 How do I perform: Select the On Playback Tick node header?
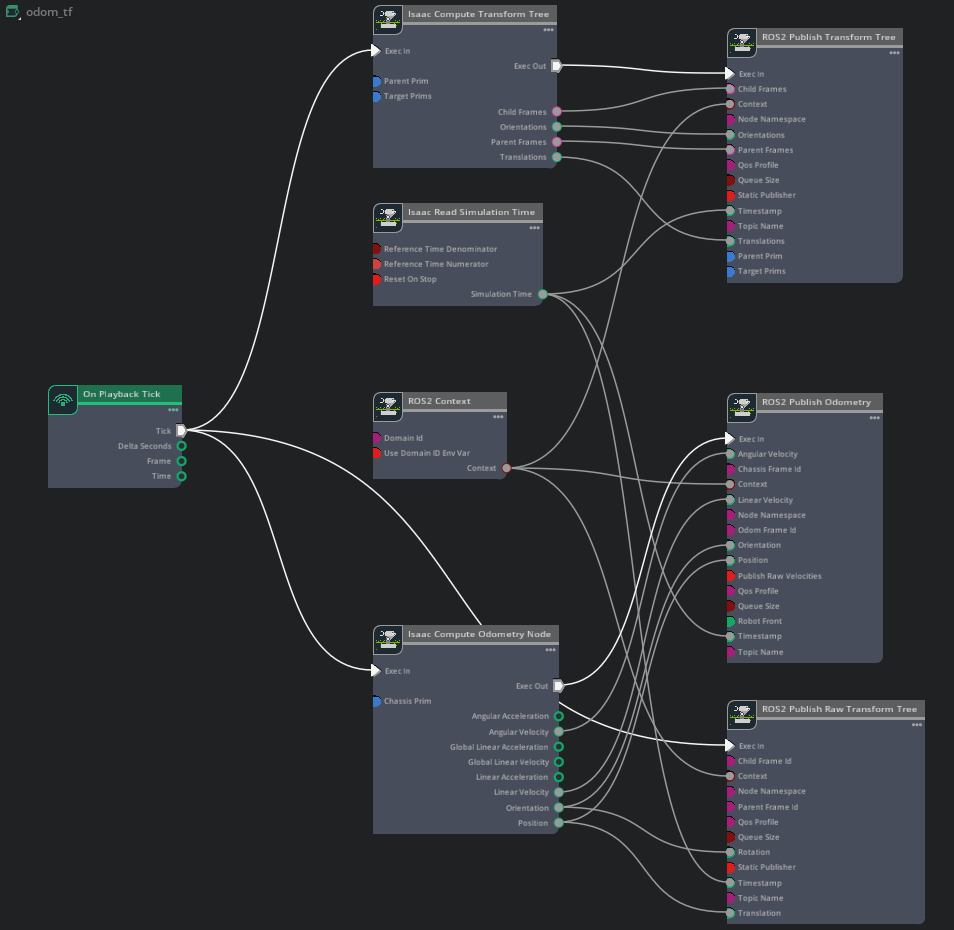[129, 394]
